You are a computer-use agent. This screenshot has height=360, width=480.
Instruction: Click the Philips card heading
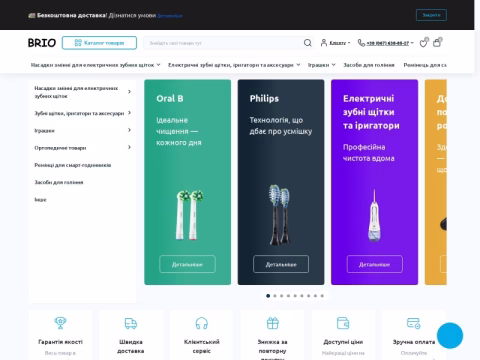tap(264, 99)
